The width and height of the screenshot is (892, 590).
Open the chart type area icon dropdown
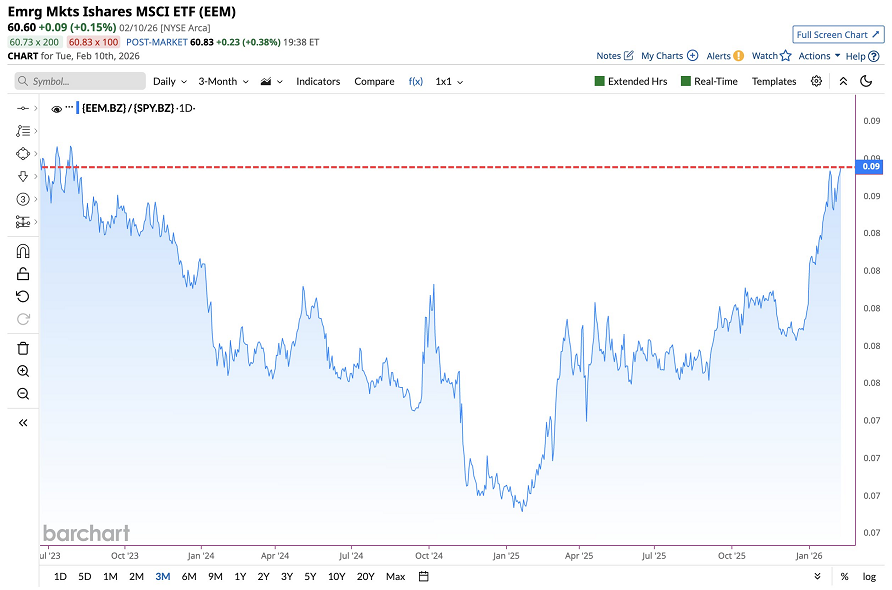click(x=271, y=81)
